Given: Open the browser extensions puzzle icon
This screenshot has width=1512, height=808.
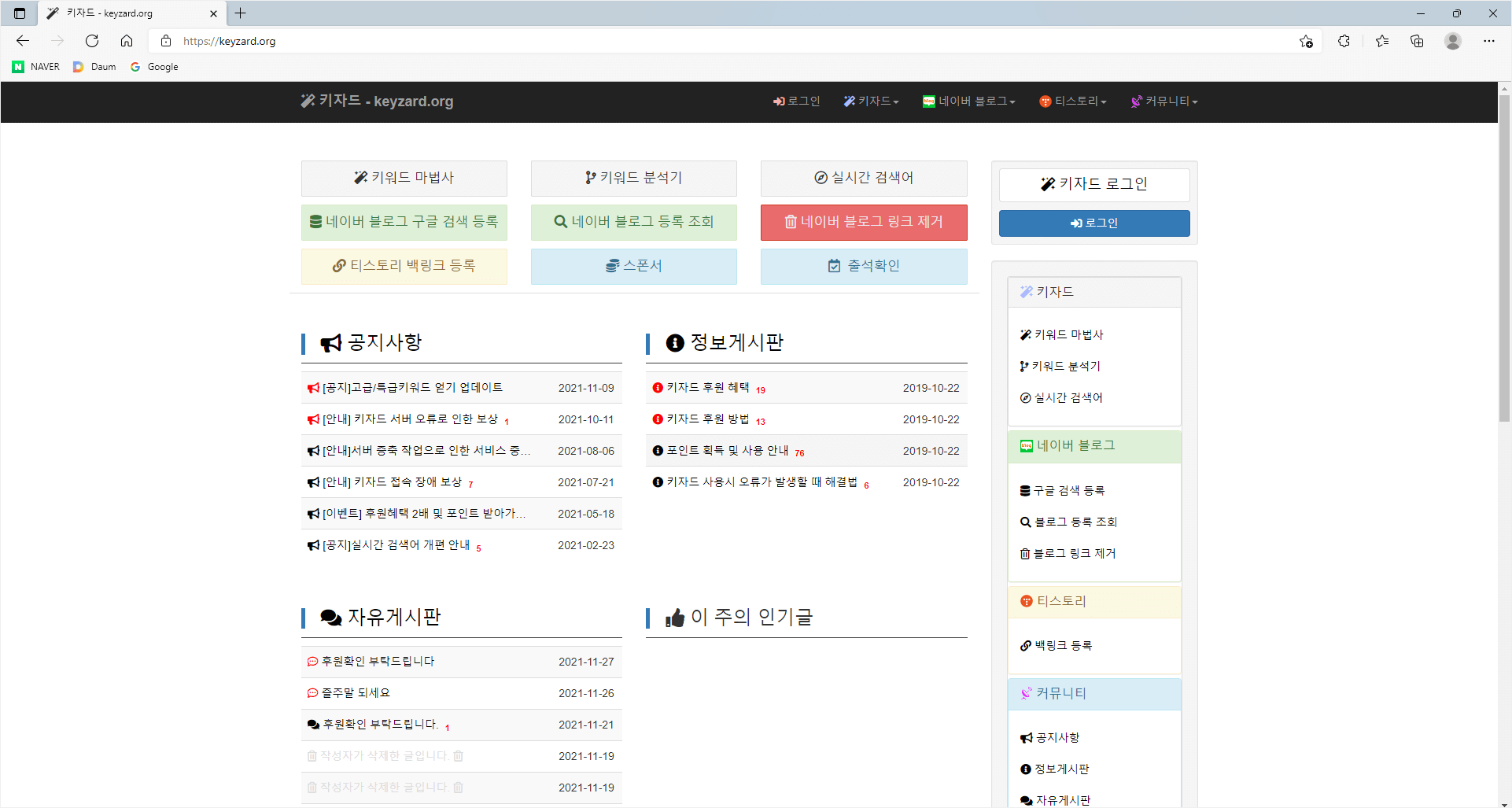Looking at the screenshot, I should (x=1344, y=41).
